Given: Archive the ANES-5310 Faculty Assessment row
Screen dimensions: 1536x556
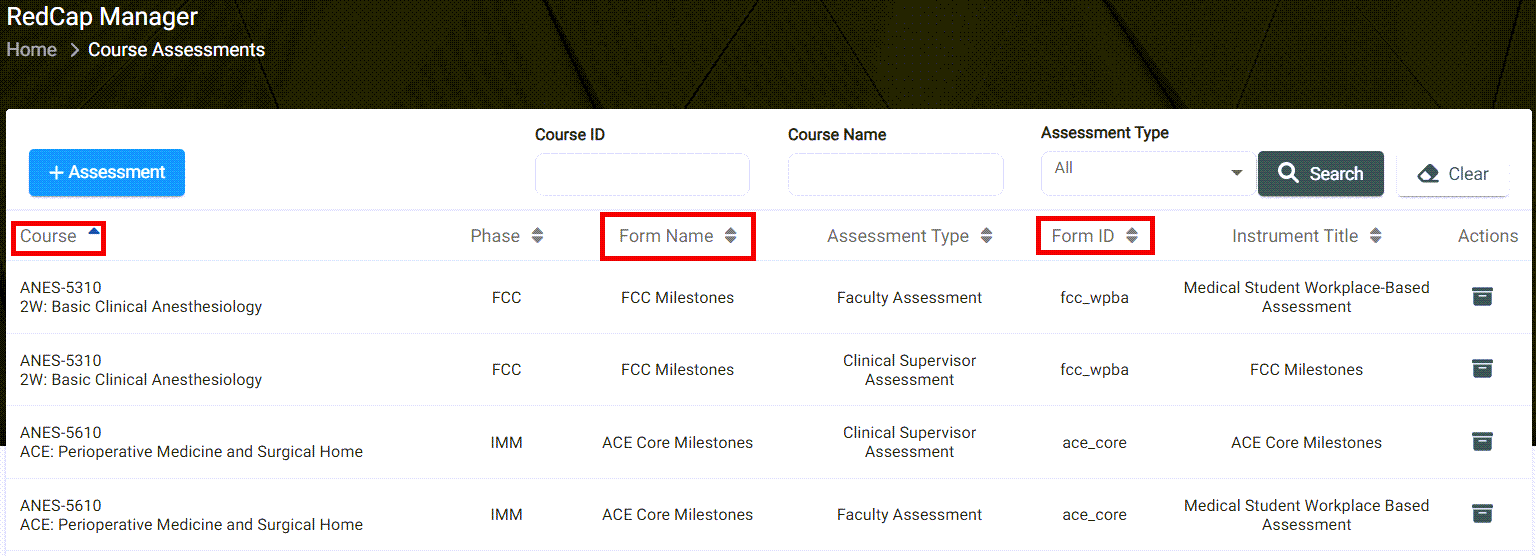Looking at the screenshot, I should (x=1482, y=296).
